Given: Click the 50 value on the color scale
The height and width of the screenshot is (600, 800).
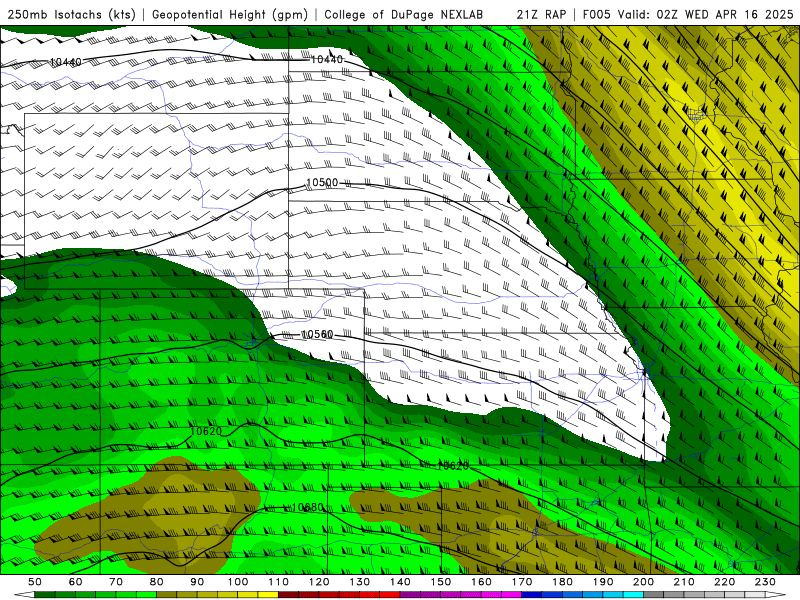Looking at the screenshot, I should [35, 582].
